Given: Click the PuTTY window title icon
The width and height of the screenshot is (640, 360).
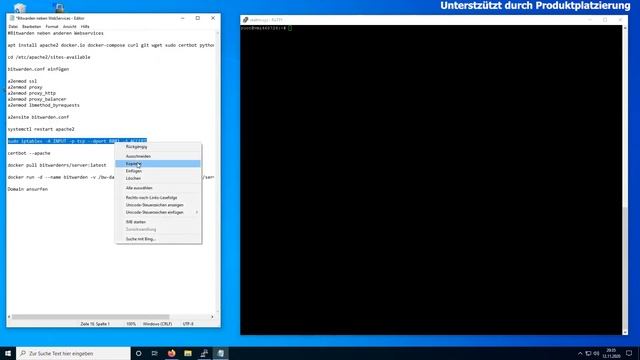Looking at the screenshot, I should [245, 20].
